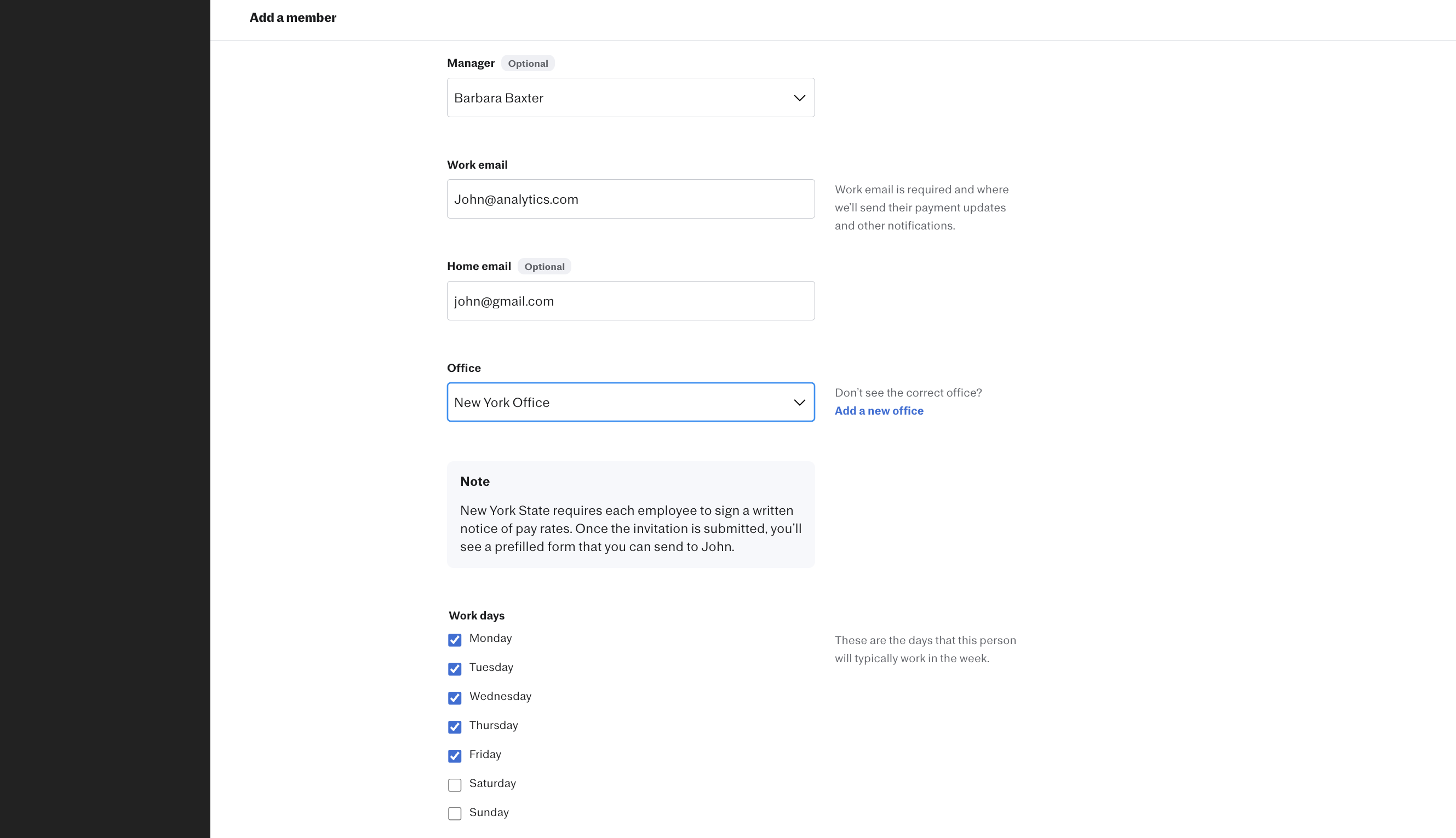Uncheck the Monday work day checkbox
The height and width of the screenshot is (838, 1456).
point(455,640)
